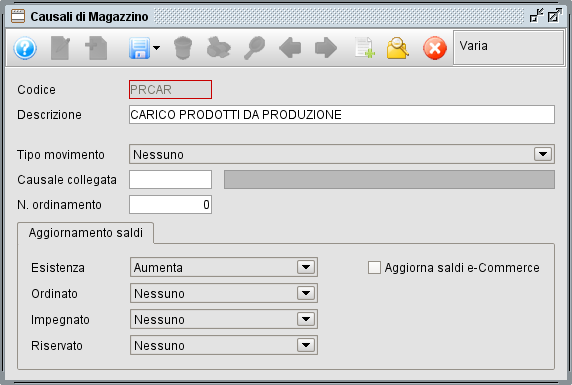Click the print icon in the toolbar

[x=219, y=48]
